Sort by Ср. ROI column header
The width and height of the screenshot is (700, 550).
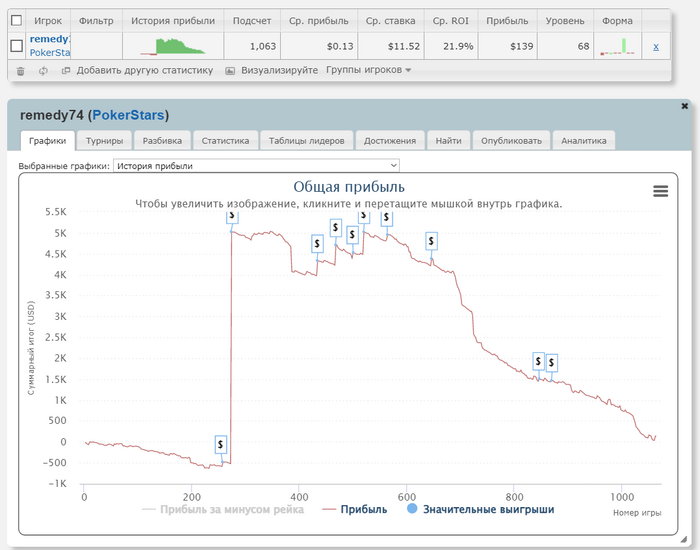(451, 21)
